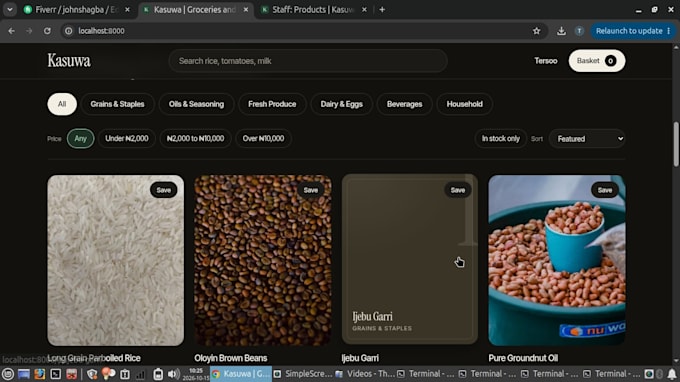The height and width of the screenshot is (382, 680).
Task: Open the Pure Groundnut Oil image
Action: 557,260
